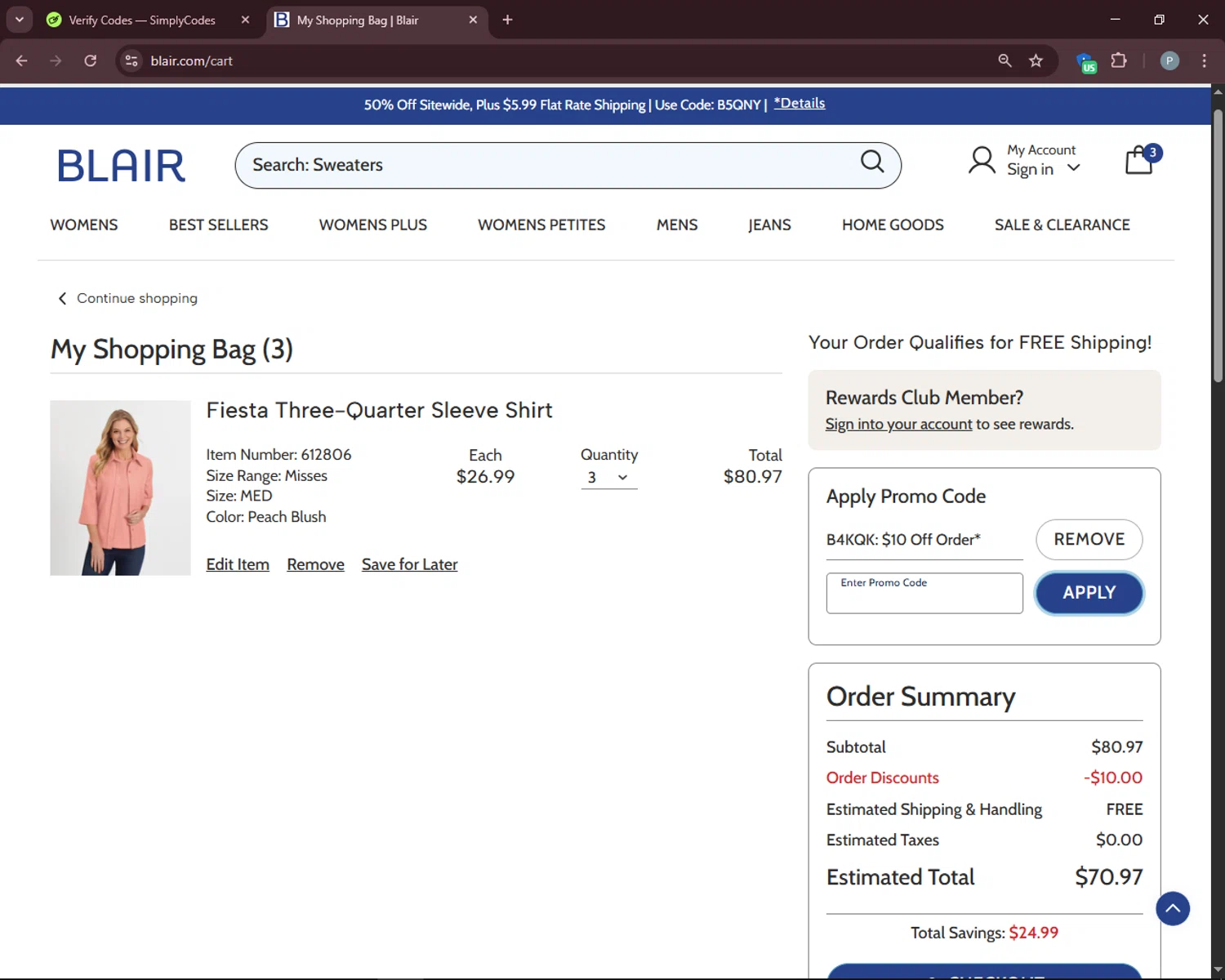
Task: Open the Quantity dropdown showing 3
Action: 608,477
